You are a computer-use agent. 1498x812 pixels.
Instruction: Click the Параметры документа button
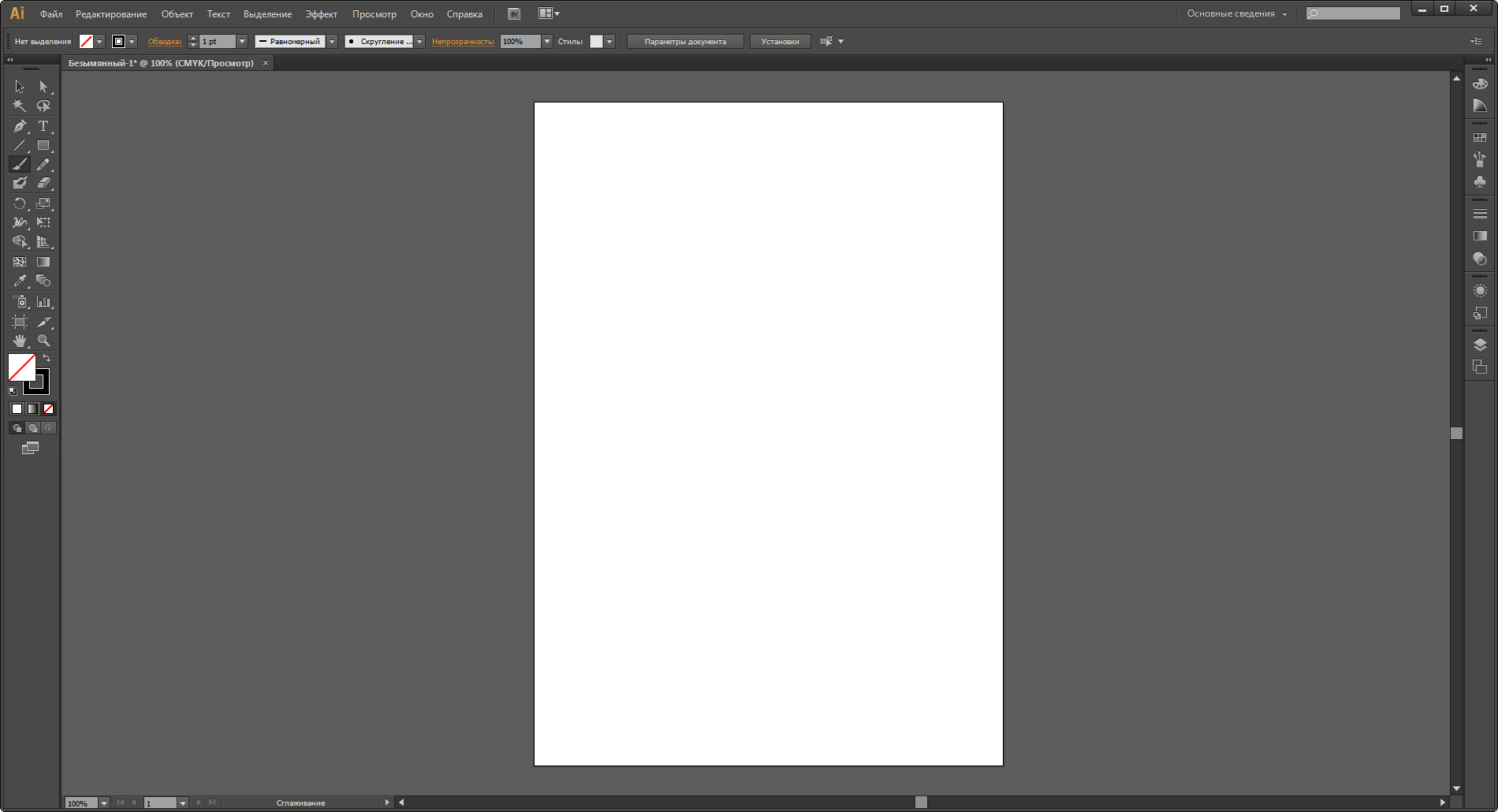pos(684,42)
